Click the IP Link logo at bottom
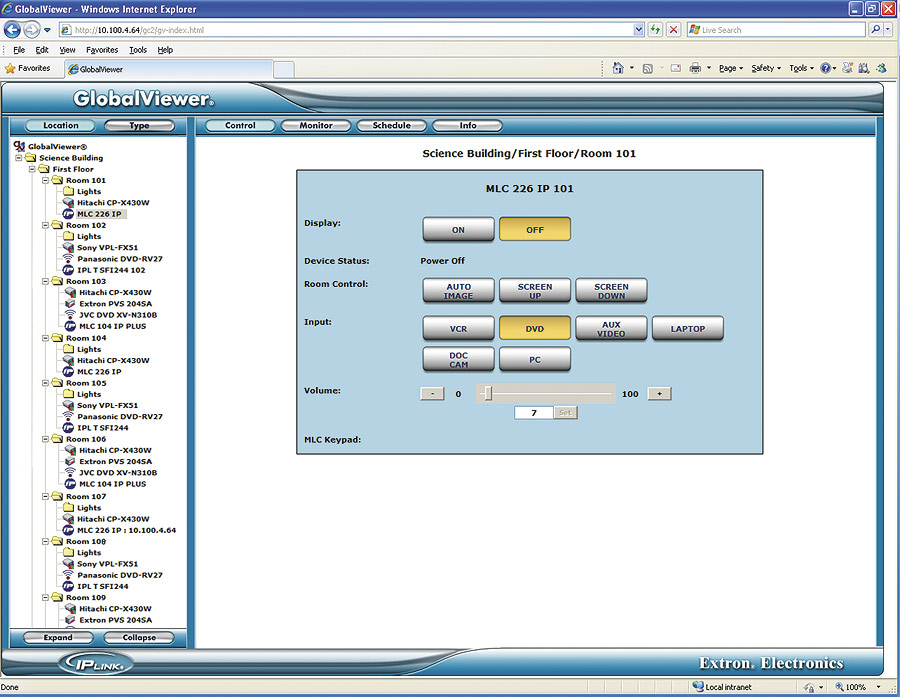 pos(97,664)
